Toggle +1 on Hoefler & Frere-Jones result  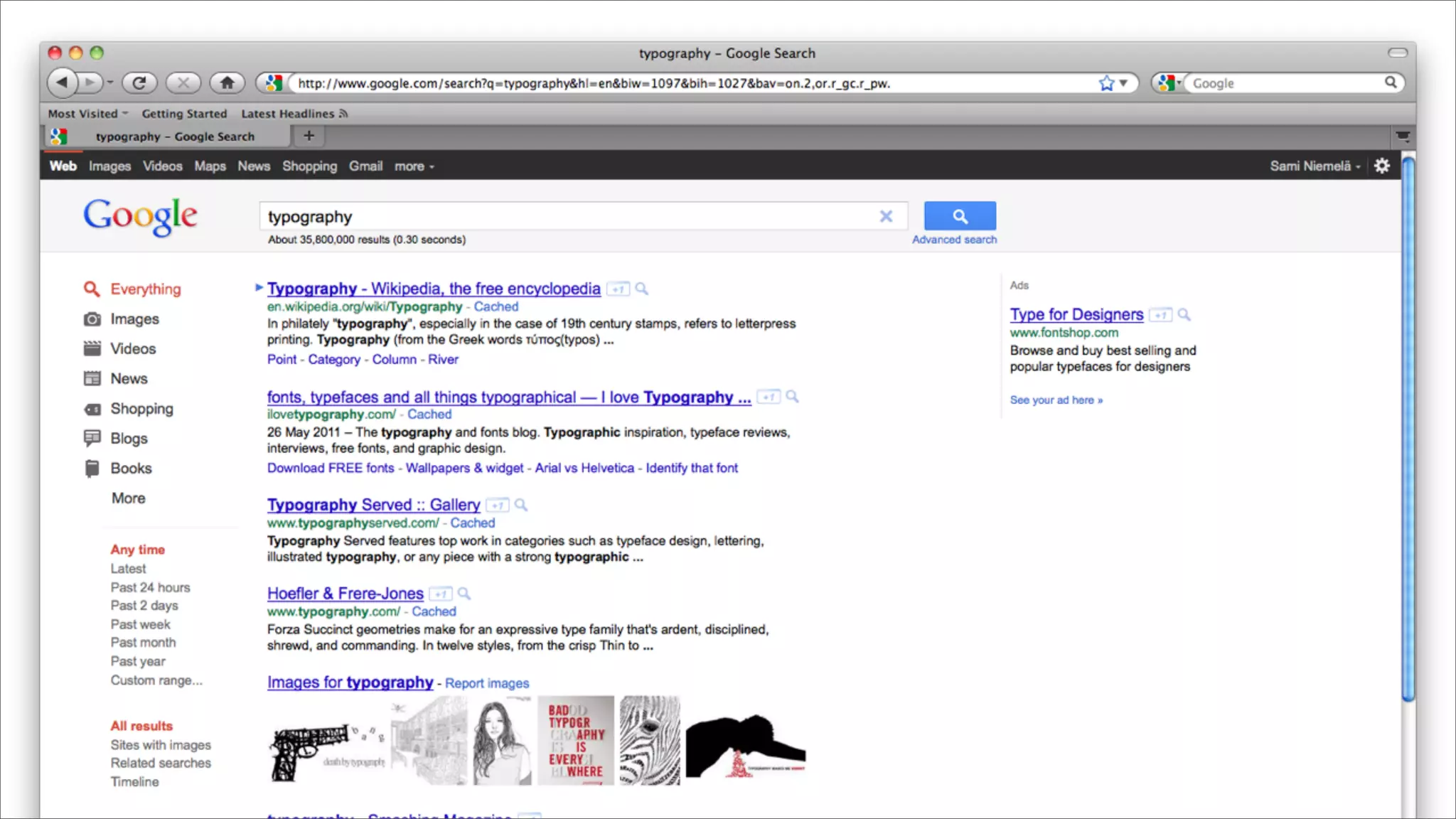[441, 594]
